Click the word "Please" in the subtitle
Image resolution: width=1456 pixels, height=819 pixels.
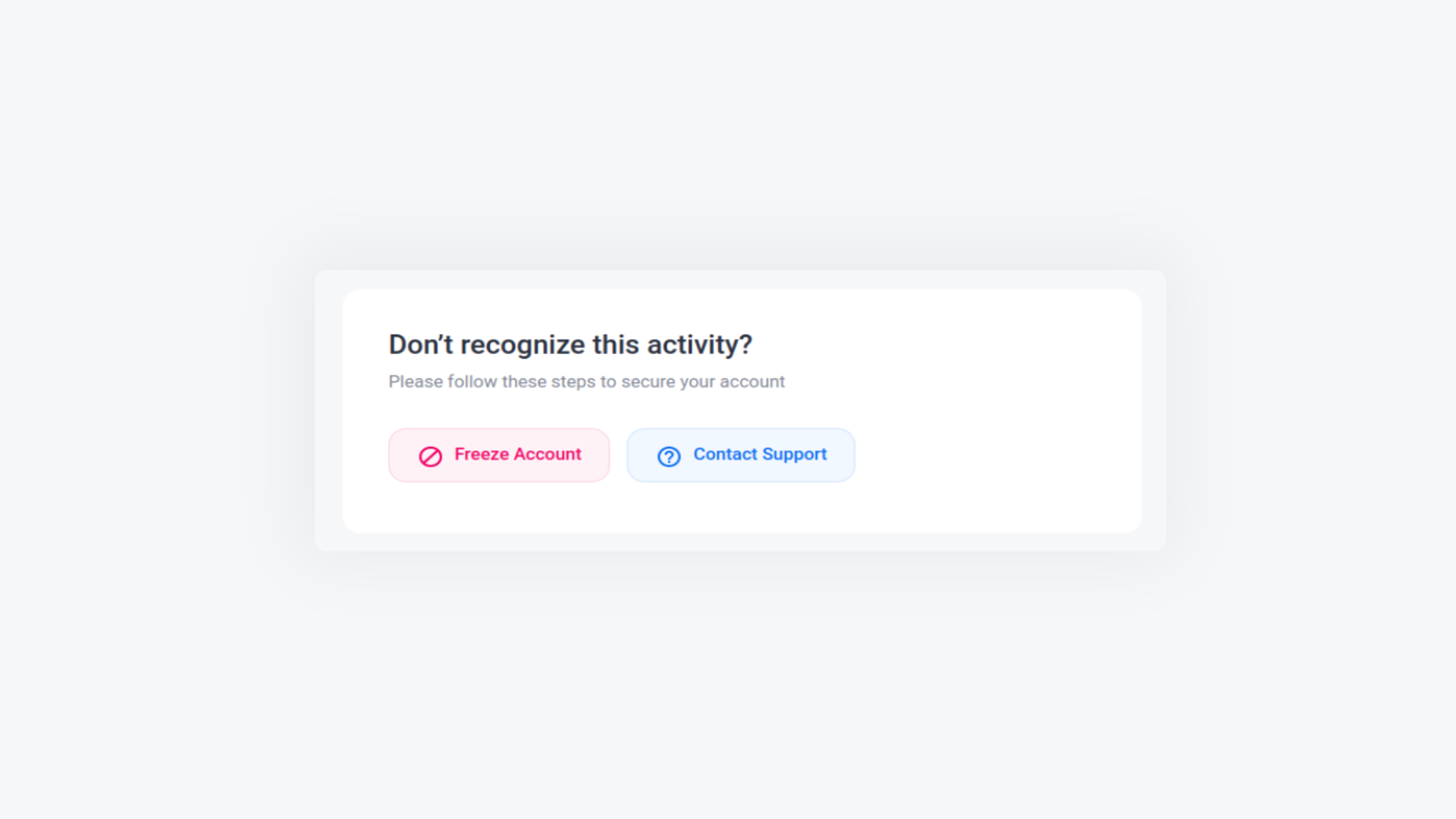point(416,381)
